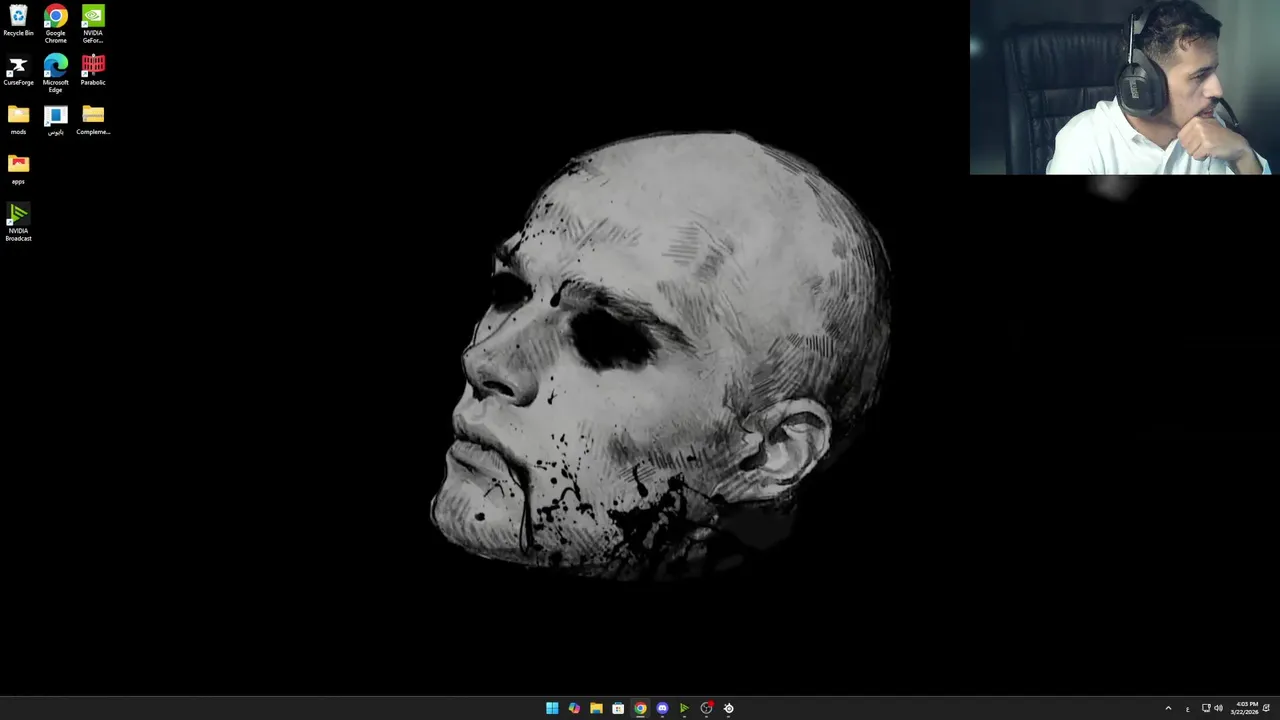Open NVIDIA Broadcast taskbar icon
Image resolution: width=1280 pixels, height=720 pixels.
[x=684, y=708]
